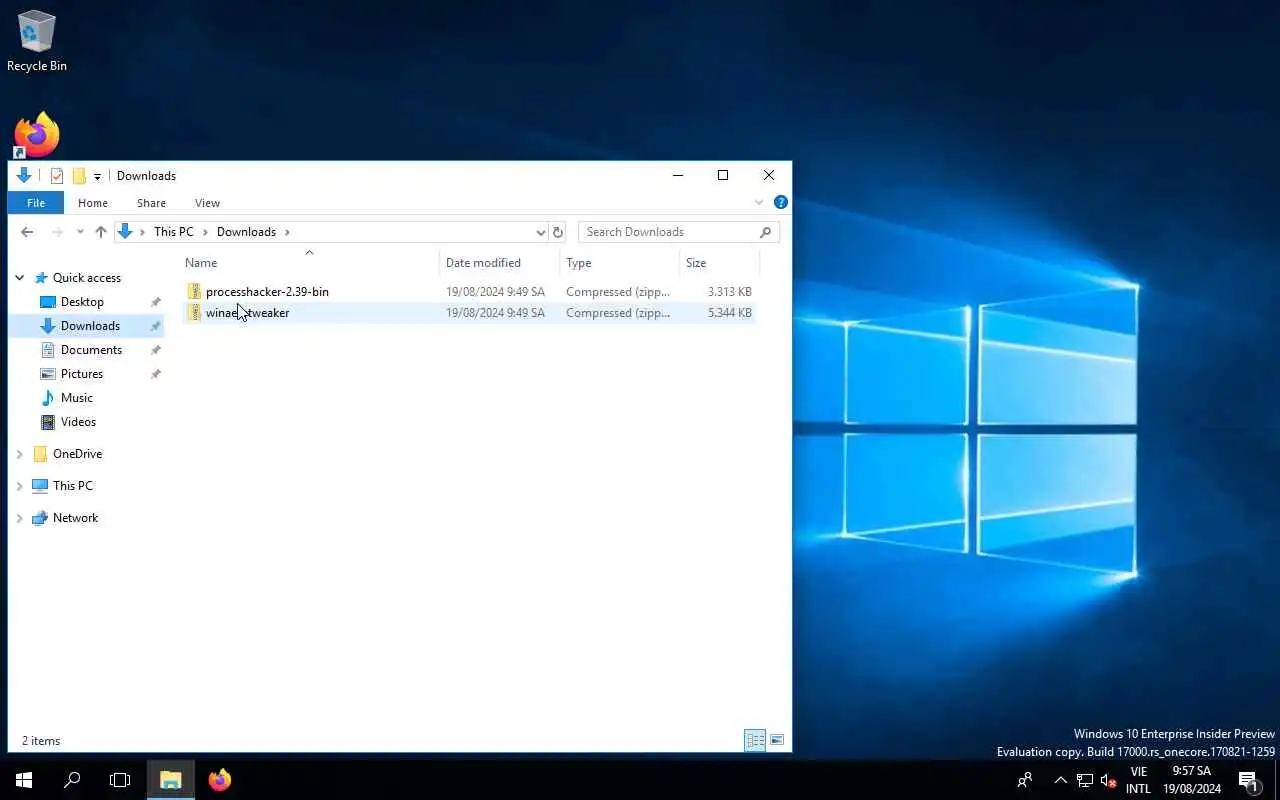Show hidden system tray icons
Viewport: 1280px width, 800px height.
coord(1061,780)
